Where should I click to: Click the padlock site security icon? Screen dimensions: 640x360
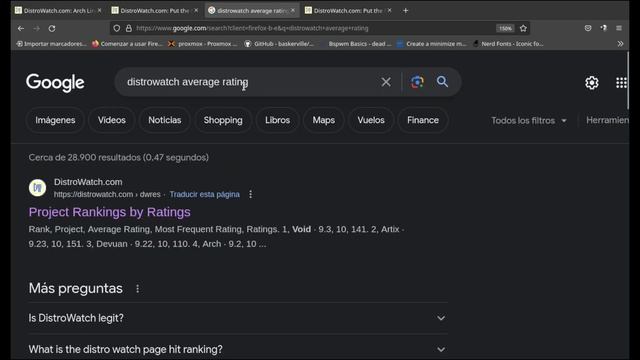coord(129,28)
